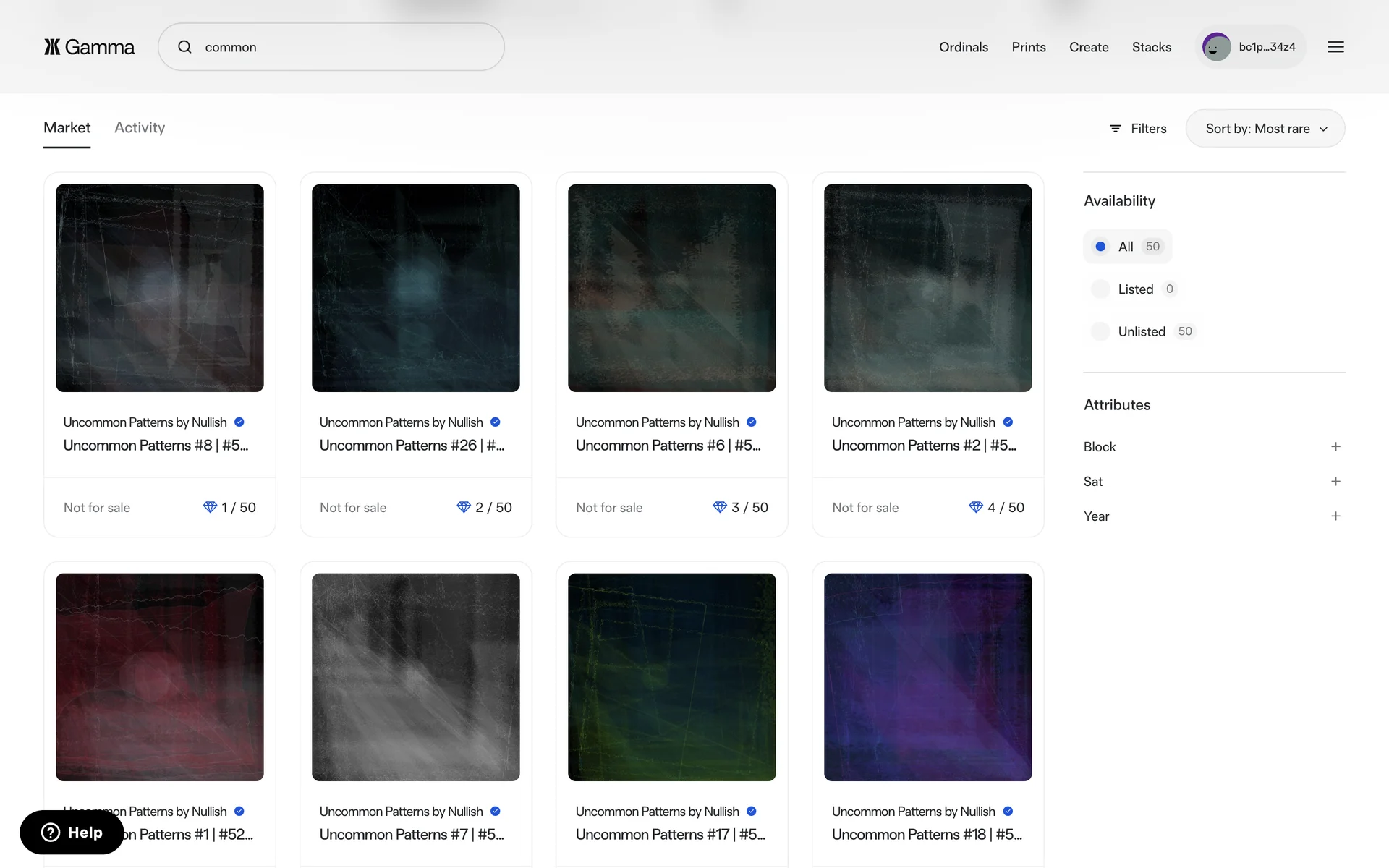Viewport: 1389px width, 868px height.
Task: Expand the Year attribute filter
Action: [x=1335, y=516]
